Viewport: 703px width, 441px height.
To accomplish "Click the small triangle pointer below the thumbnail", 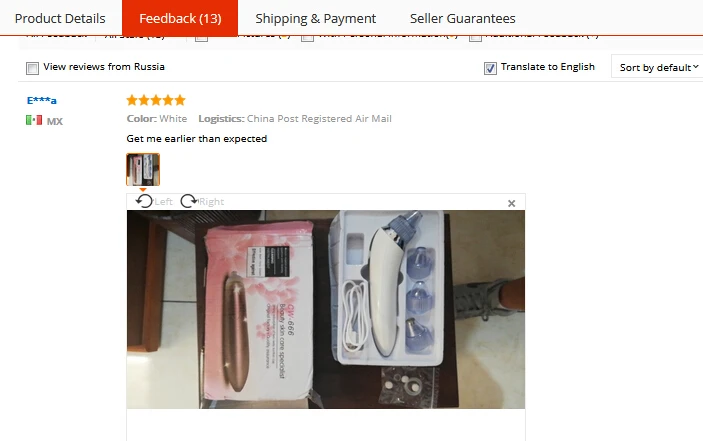I will pos(143,190).
